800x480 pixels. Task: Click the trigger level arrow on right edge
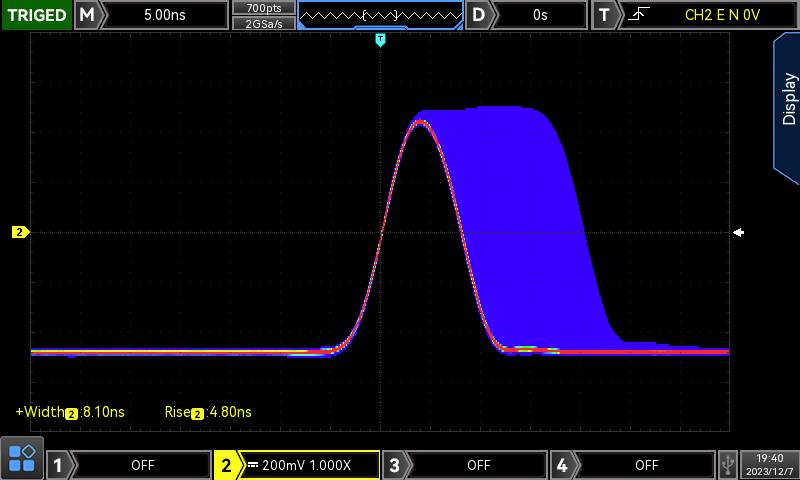(x=738, y=232)
